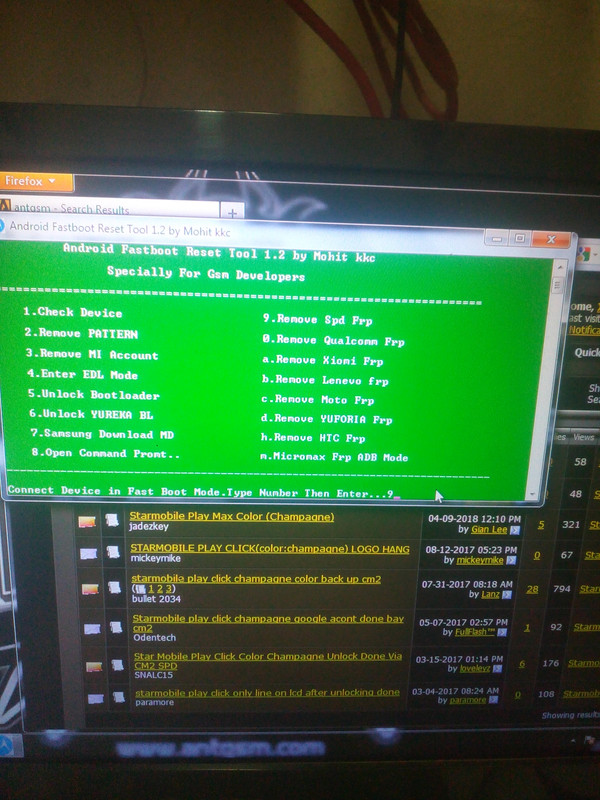Viewport: 600px width, 800px height.
Task: Click thread starter name SNALC15
Action: pos(154,675)
